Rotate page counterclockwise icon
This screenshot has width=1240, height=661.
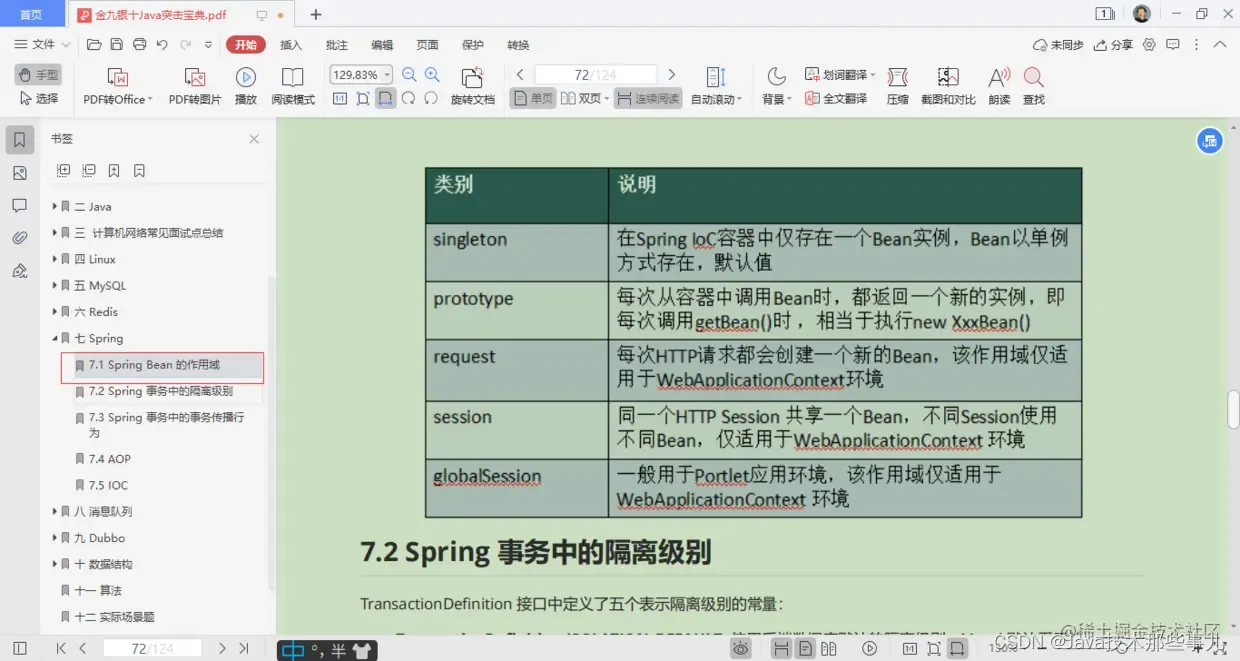[x=431, y=99]
